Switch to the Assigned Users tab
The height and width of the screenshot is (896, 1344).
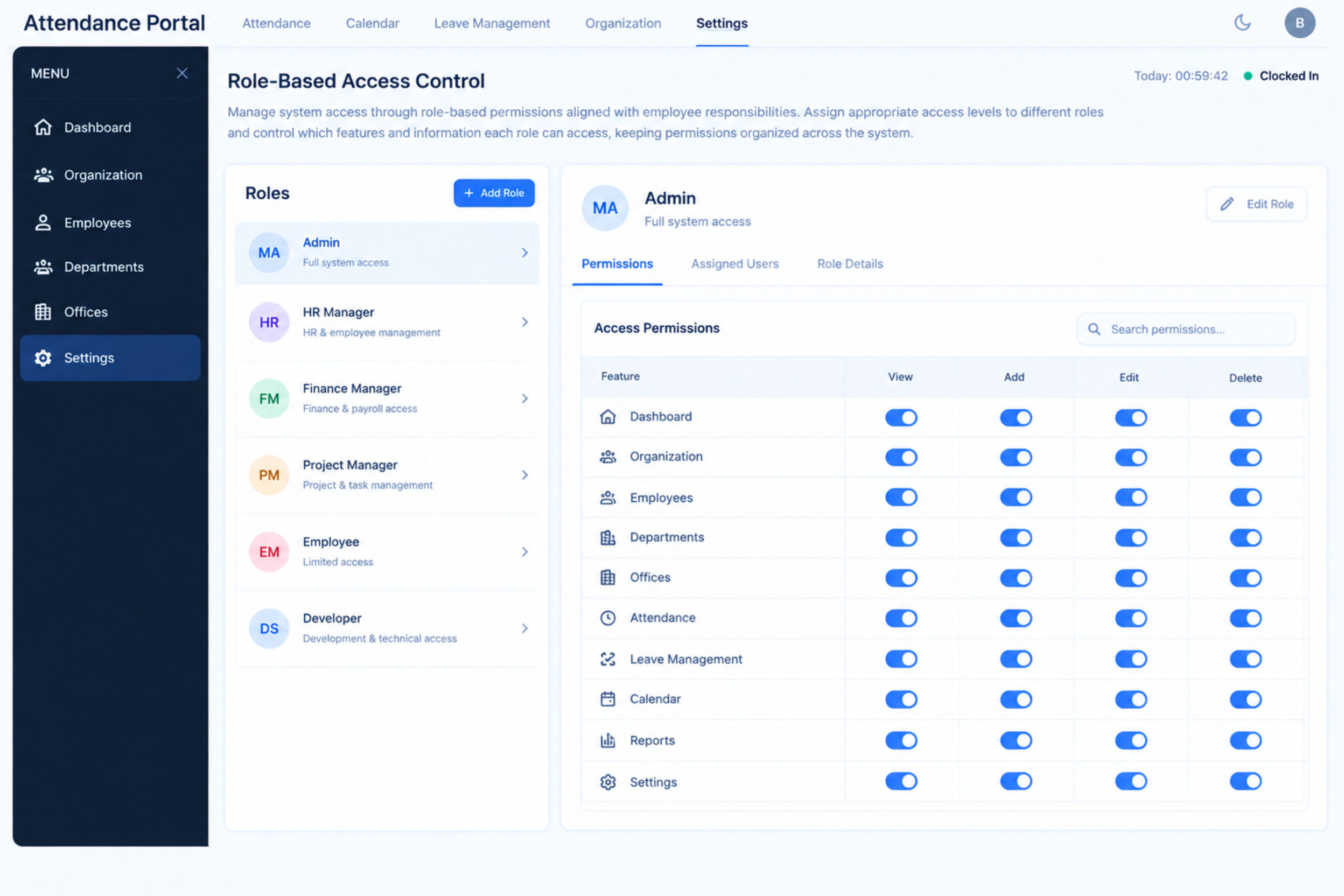[x=734, y=263]
